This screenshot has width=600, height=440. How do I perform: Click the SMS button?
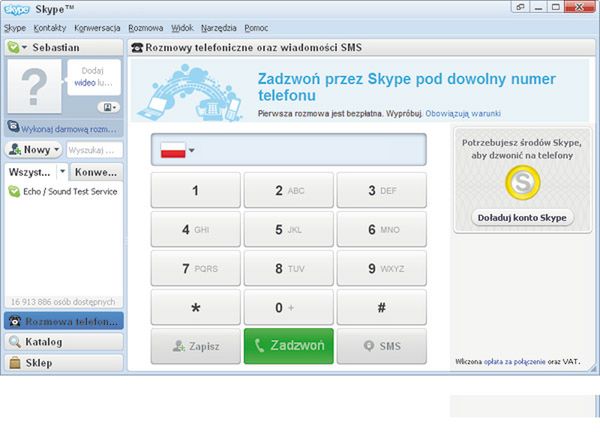pyautogui.click(x=382, y=346)
